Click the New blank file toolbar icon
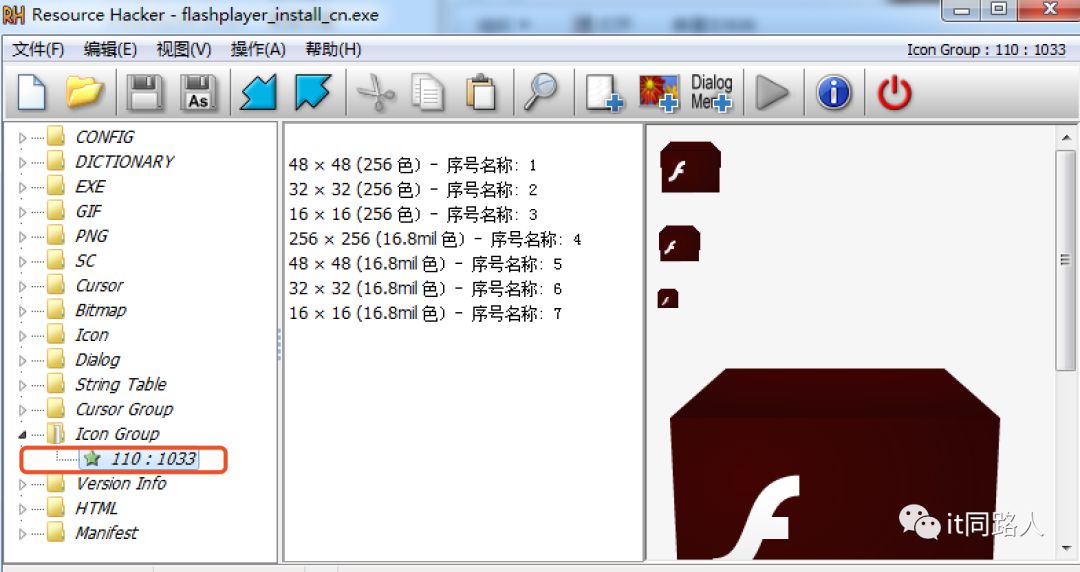This screenshot has height=572, width=1080. (x=32, y=92)
